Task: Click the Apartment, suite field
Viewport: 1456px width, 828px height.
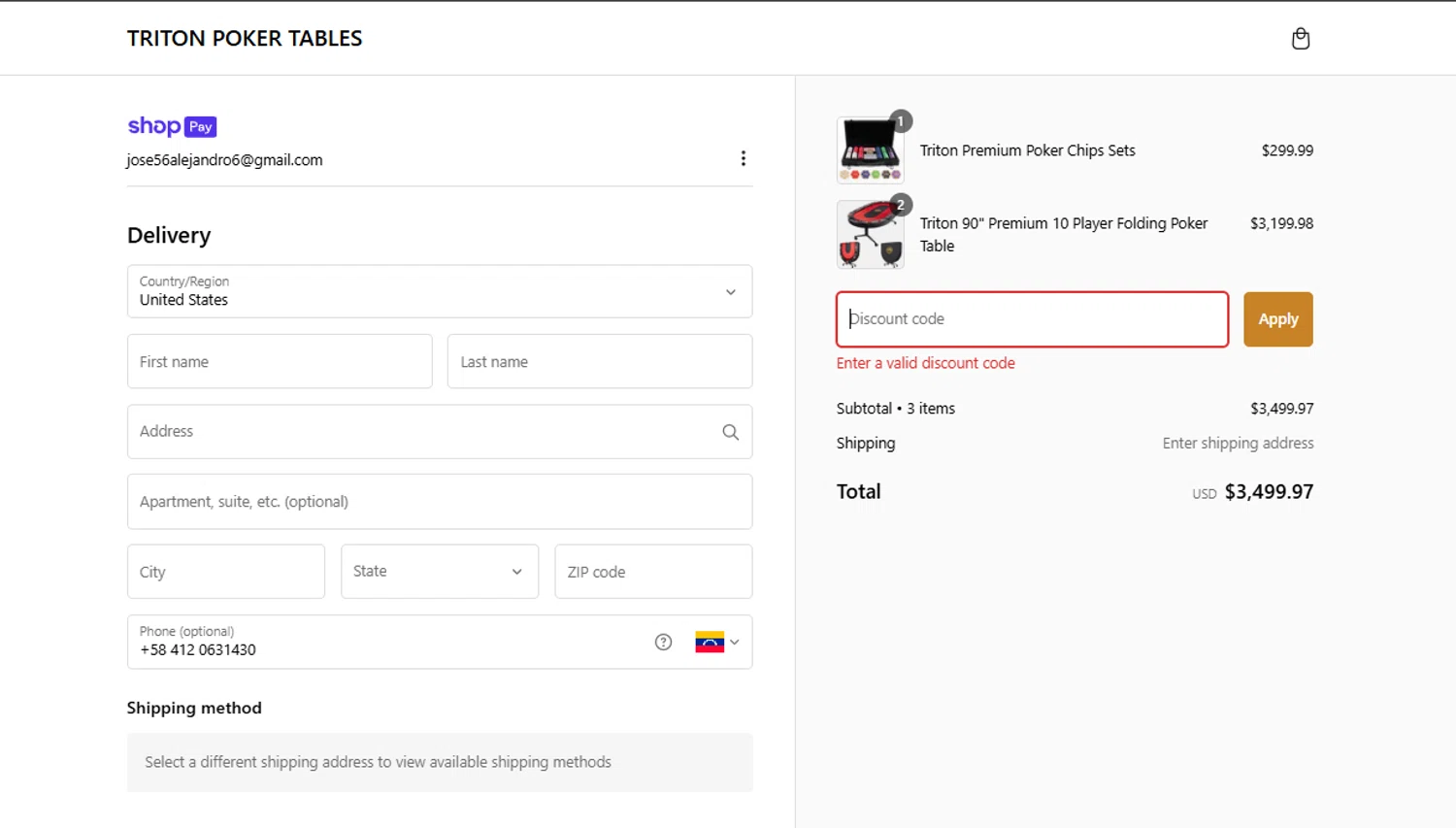Action: pos(440,502)
